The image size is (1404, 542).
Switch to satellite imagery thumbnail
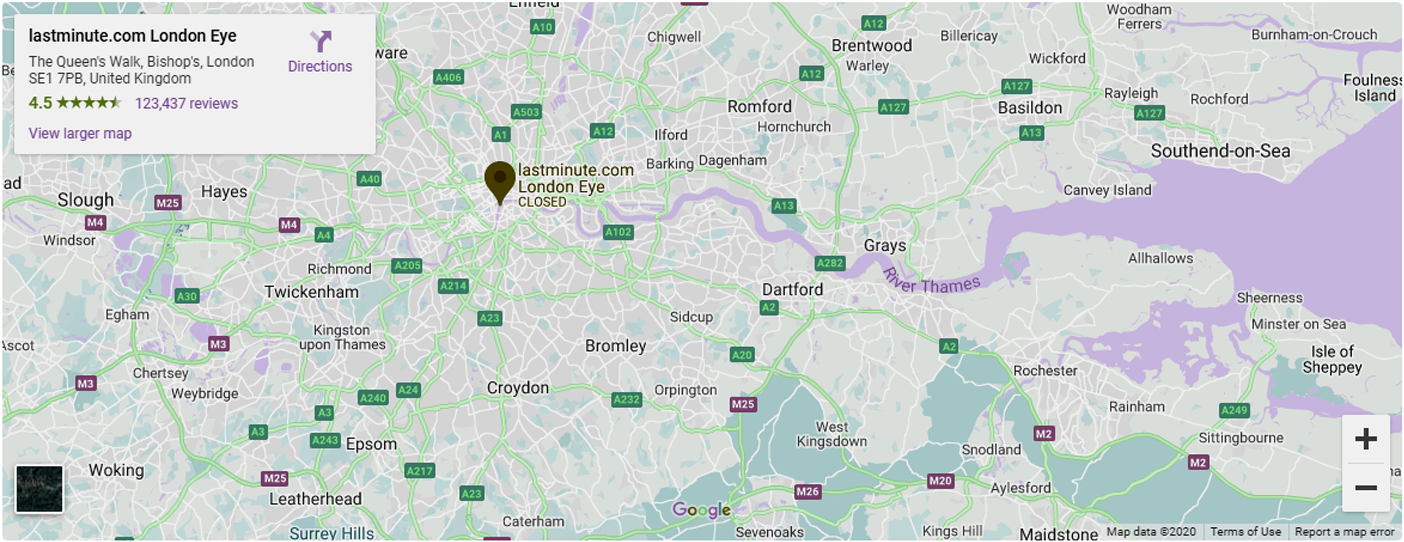click(40, 489)
